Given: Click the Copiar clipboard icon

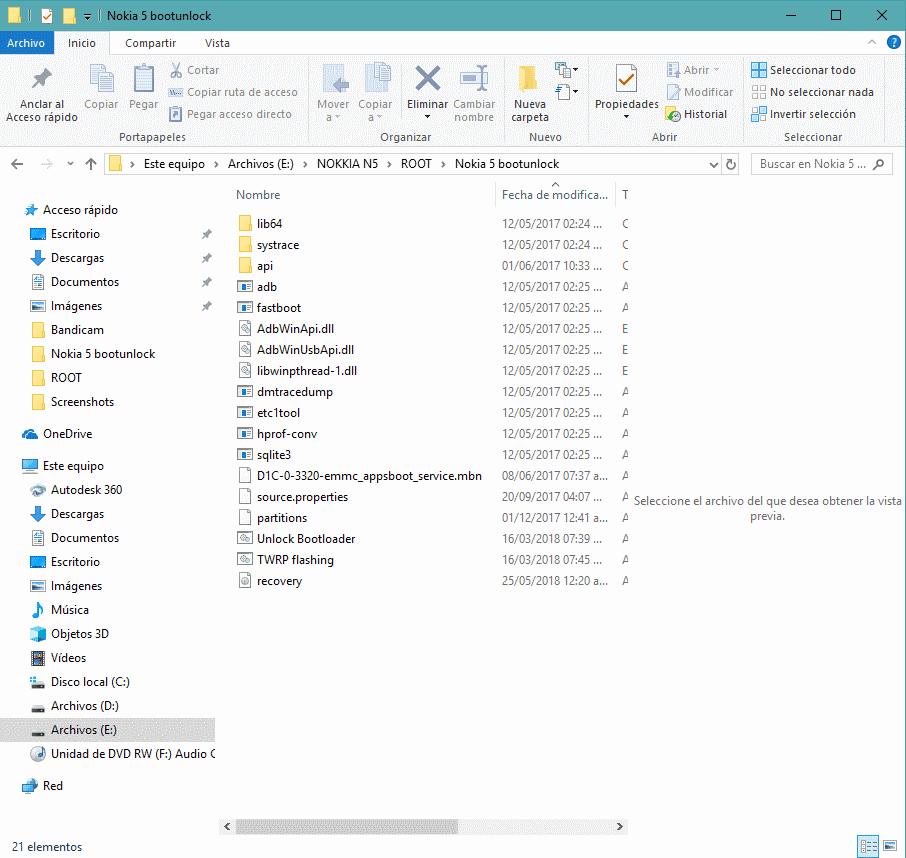Looking at the screenshot, I should pyautogui.click(x=101, y=79).
